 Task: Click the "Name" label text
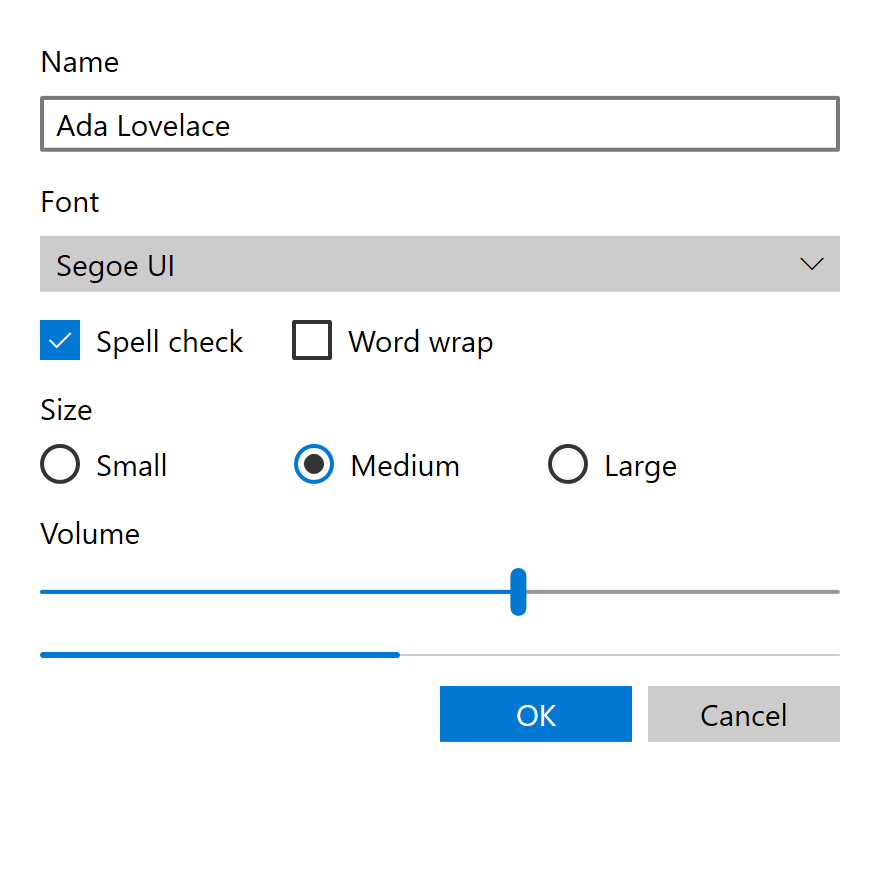point(80,62)
